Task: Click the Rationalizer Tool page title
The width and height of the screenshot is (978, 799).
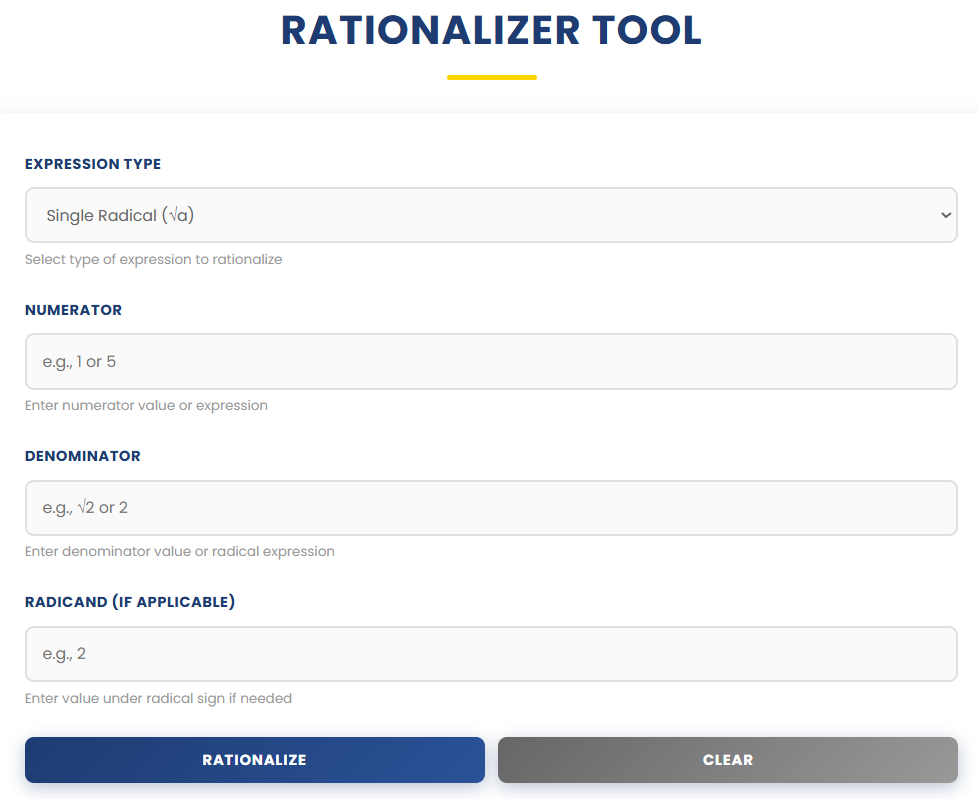Action: [491, 31]
